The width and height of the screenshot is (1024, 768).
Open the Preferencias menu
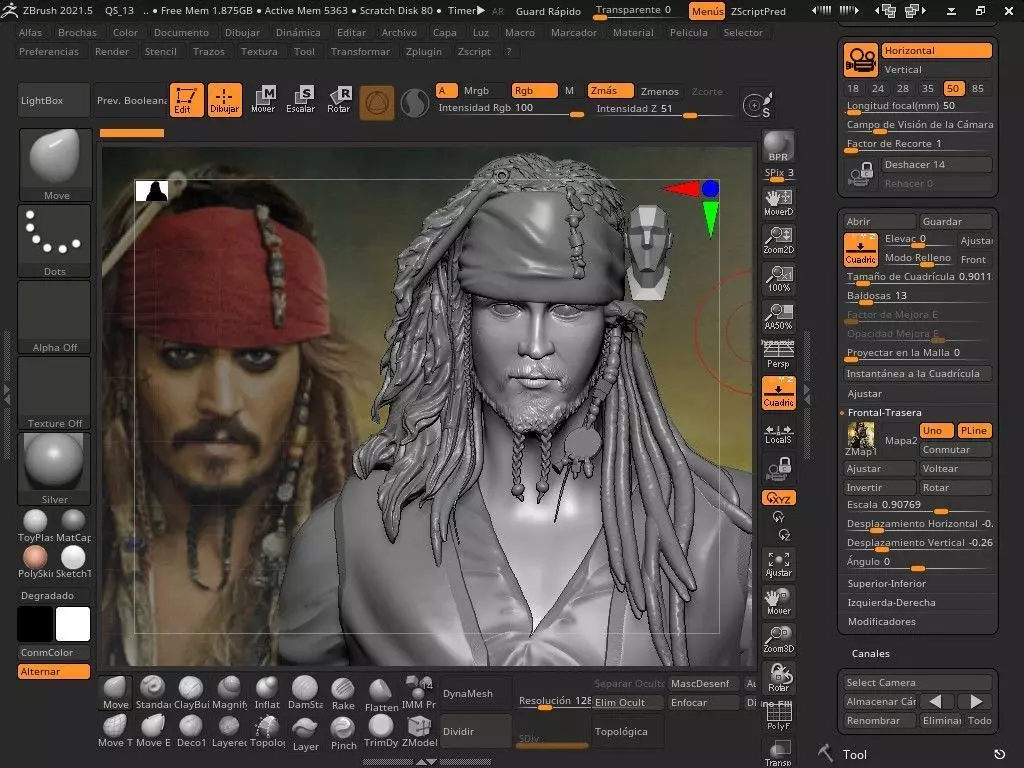click(48, 51)
